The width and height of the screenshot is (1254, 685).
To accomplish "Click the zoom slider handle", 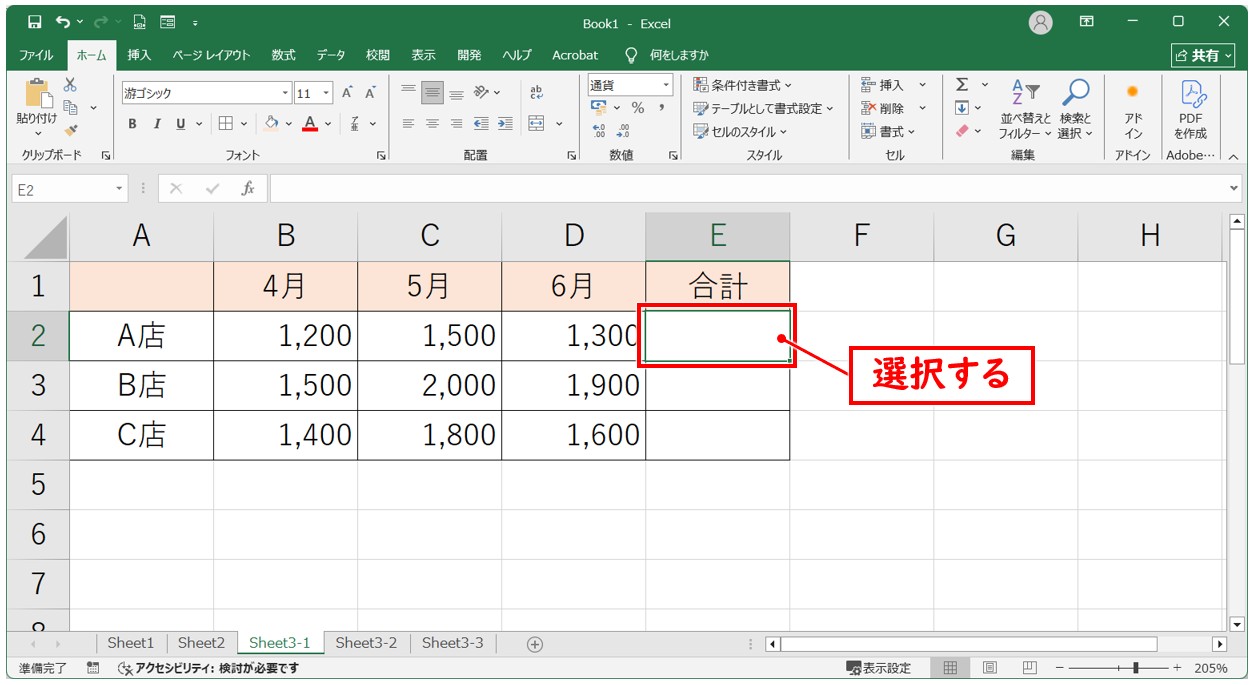I will [1134, 668].
